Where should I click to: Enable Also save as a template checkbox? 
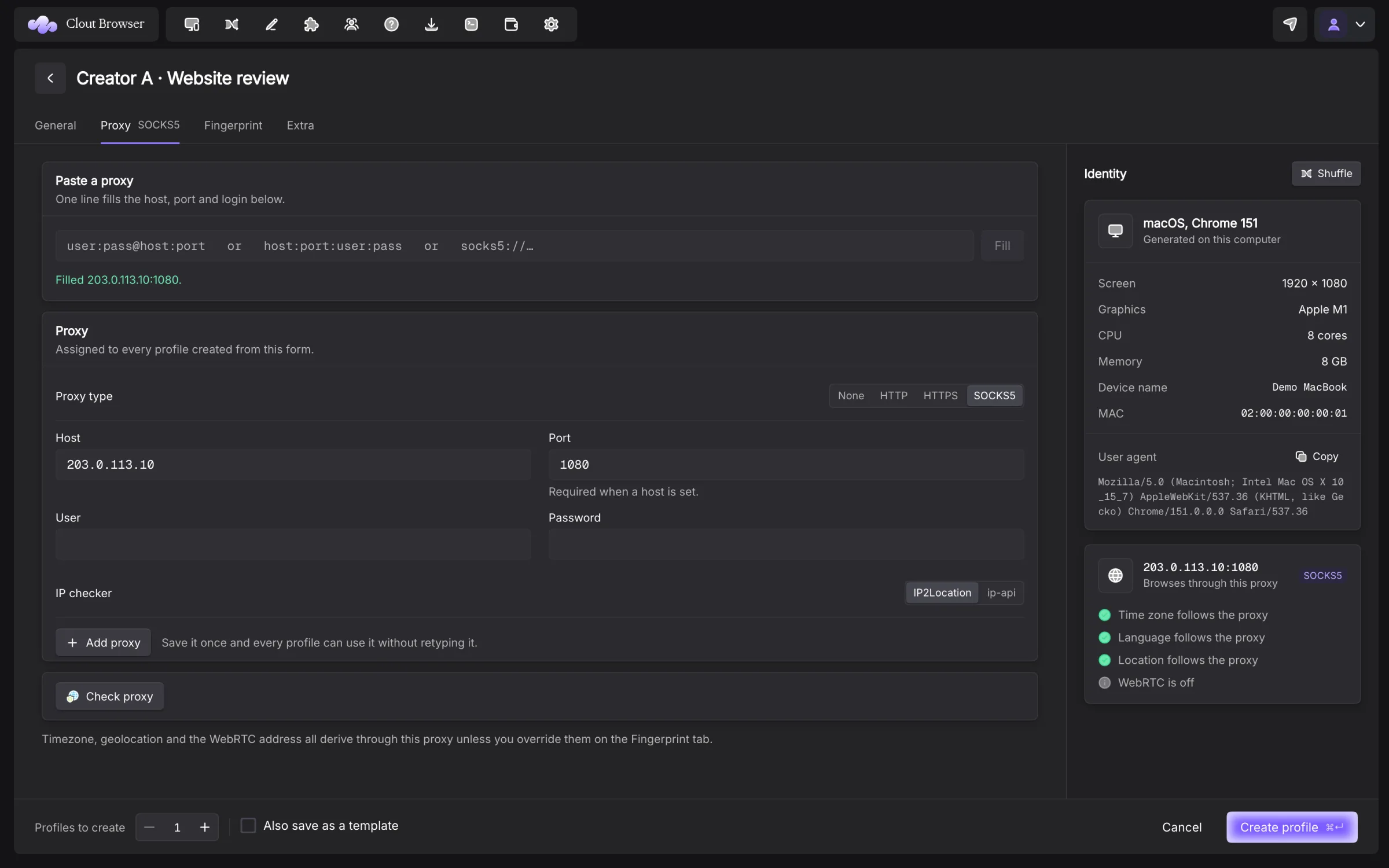click(x=248, y=826)
